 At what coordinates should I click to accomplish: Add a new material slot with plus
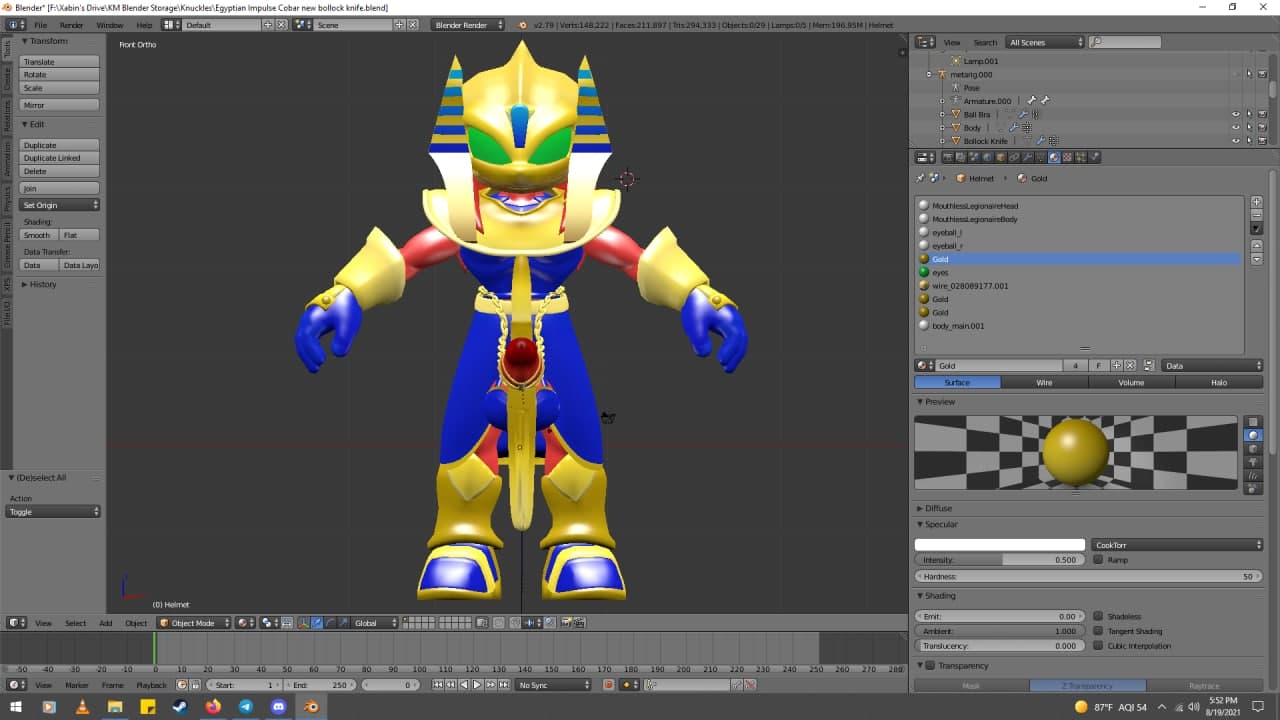pyautogui.click(x=1257, y=202)
